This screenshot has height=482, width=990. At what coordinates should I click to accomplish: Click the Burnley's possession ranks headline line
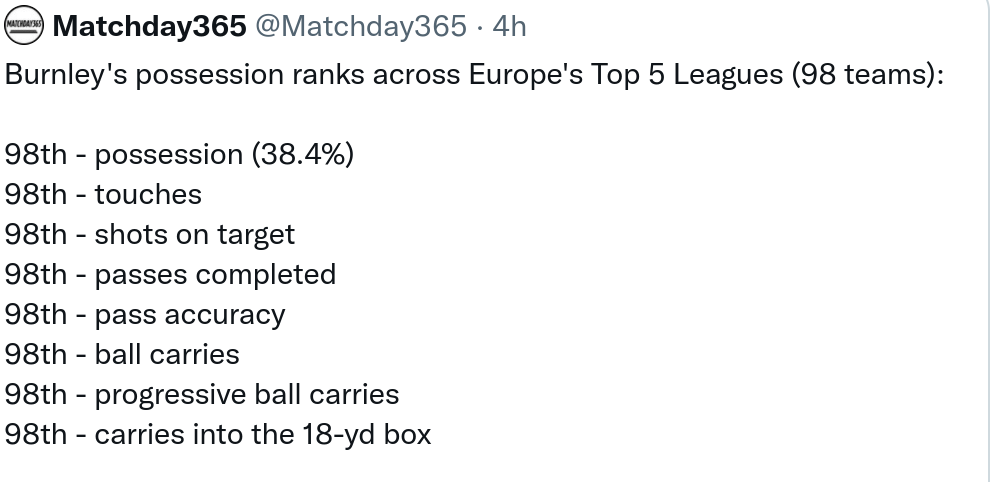click(474, 75)
